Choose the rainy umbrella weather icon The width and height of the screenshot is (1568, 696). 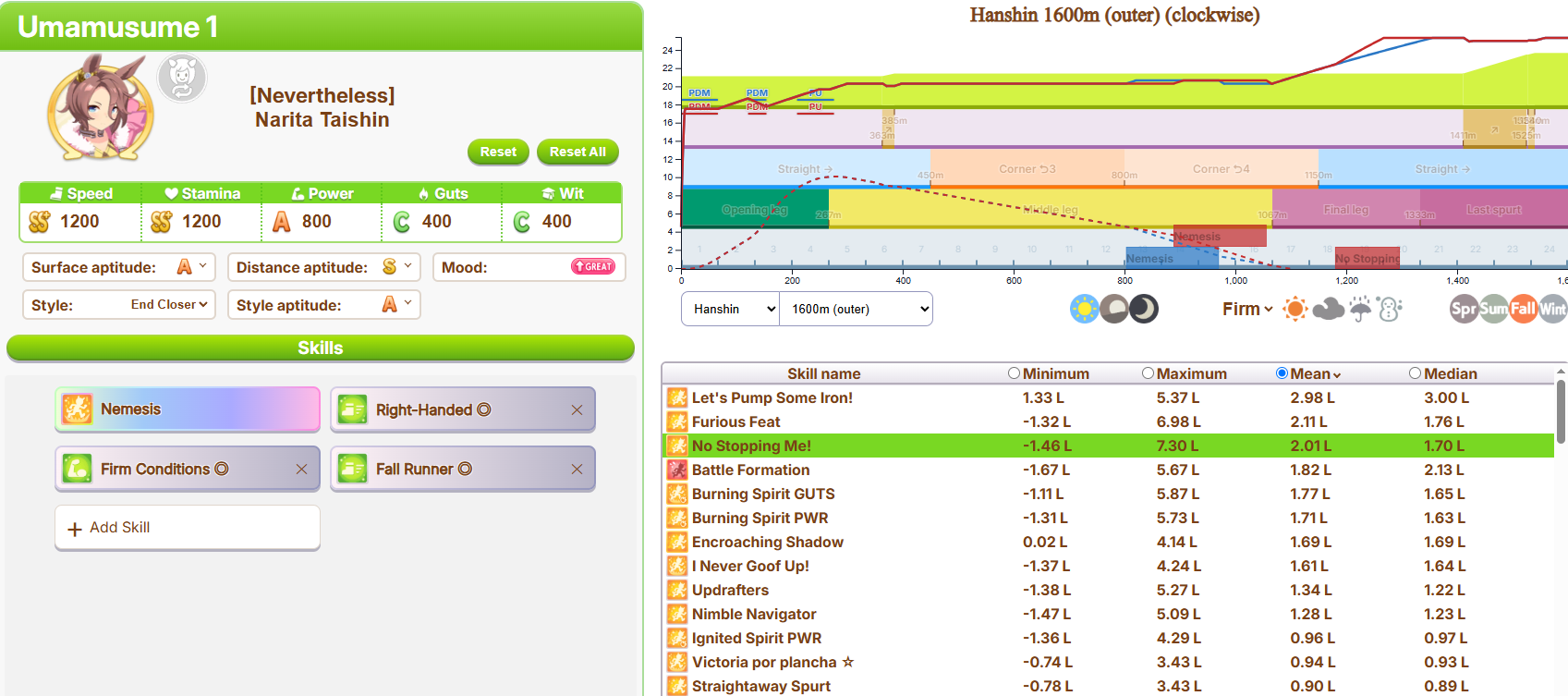pyautogui.click(x=1360, y=309)
